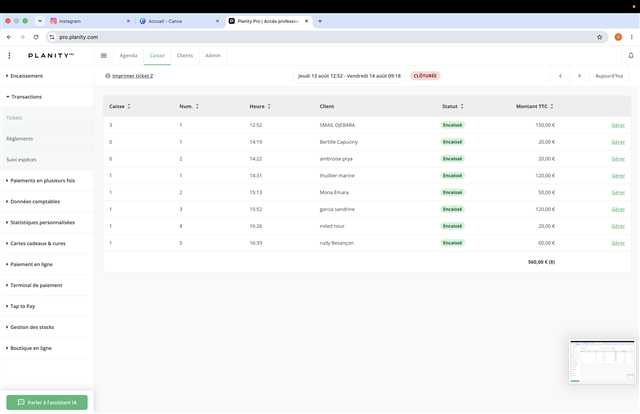
Task: Sort the table by the Caisse column
Action: coord(120,106)
